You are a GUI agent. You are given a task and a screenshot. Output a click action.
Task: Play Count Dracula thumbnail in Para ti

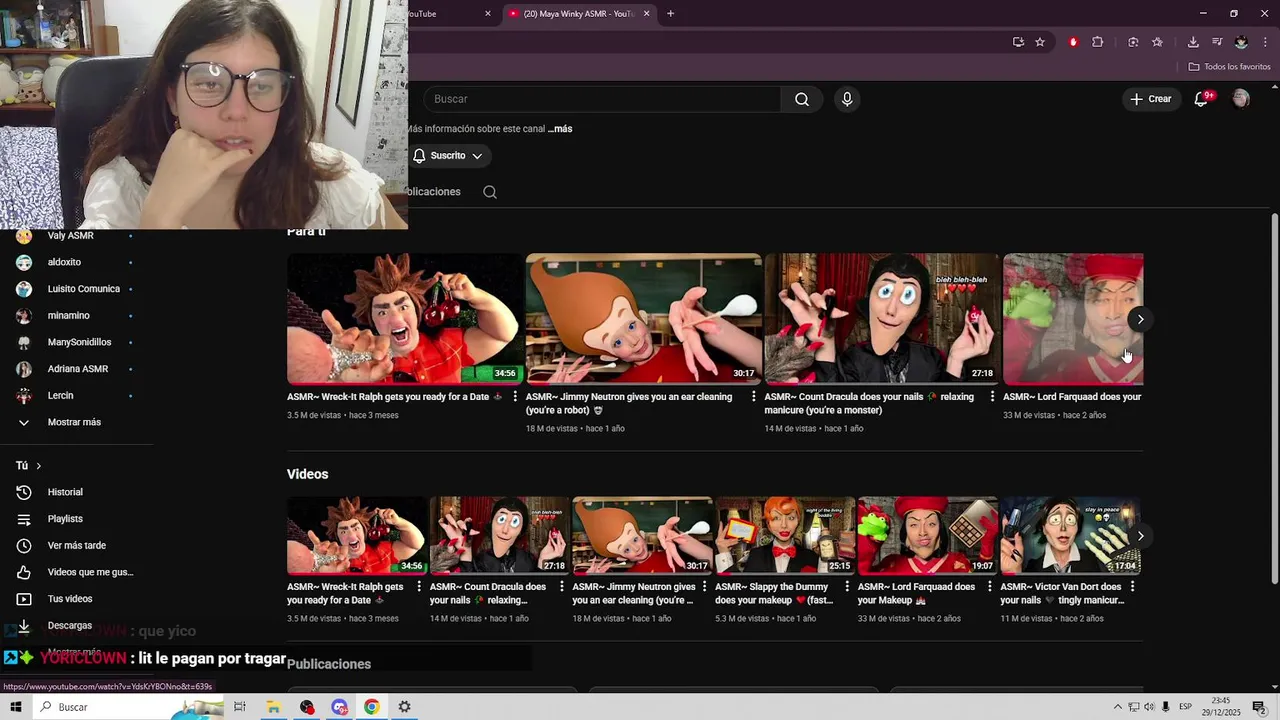(882, 319)
